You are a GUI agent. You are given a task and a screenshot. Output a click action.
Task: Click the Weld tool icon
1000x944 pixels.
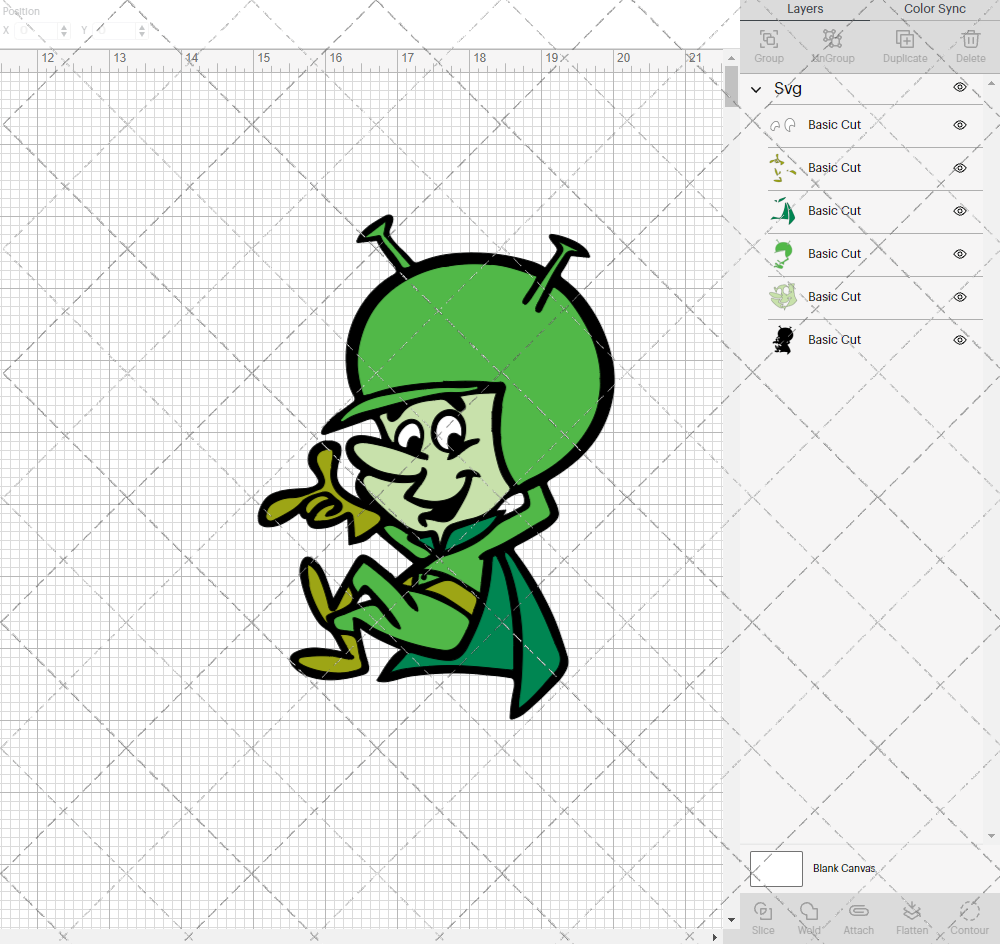click(809, 911)
